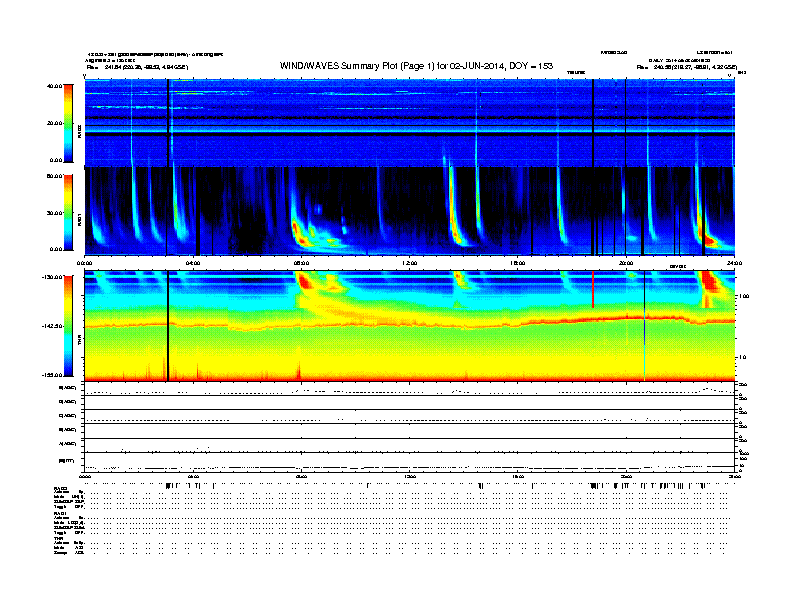The width and height of the screenshot is (792, 612).
Task: Click the 30.00 label on RAD1 color scale
Action: (54, 213)
